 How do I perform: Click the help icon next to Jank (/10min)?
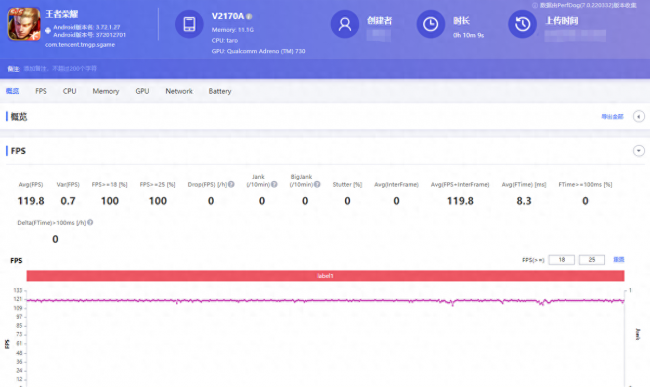274,184
